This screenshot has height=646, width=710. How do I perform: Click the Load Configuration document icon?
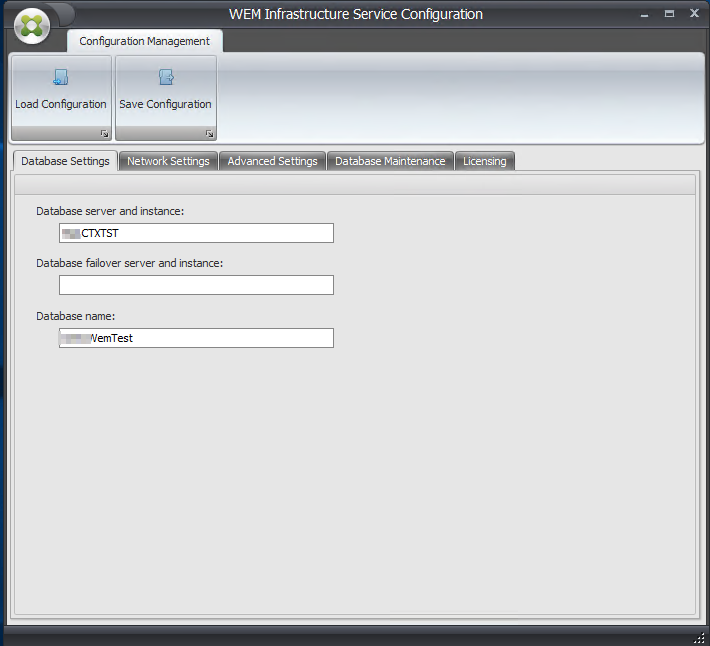pos(60,77)
